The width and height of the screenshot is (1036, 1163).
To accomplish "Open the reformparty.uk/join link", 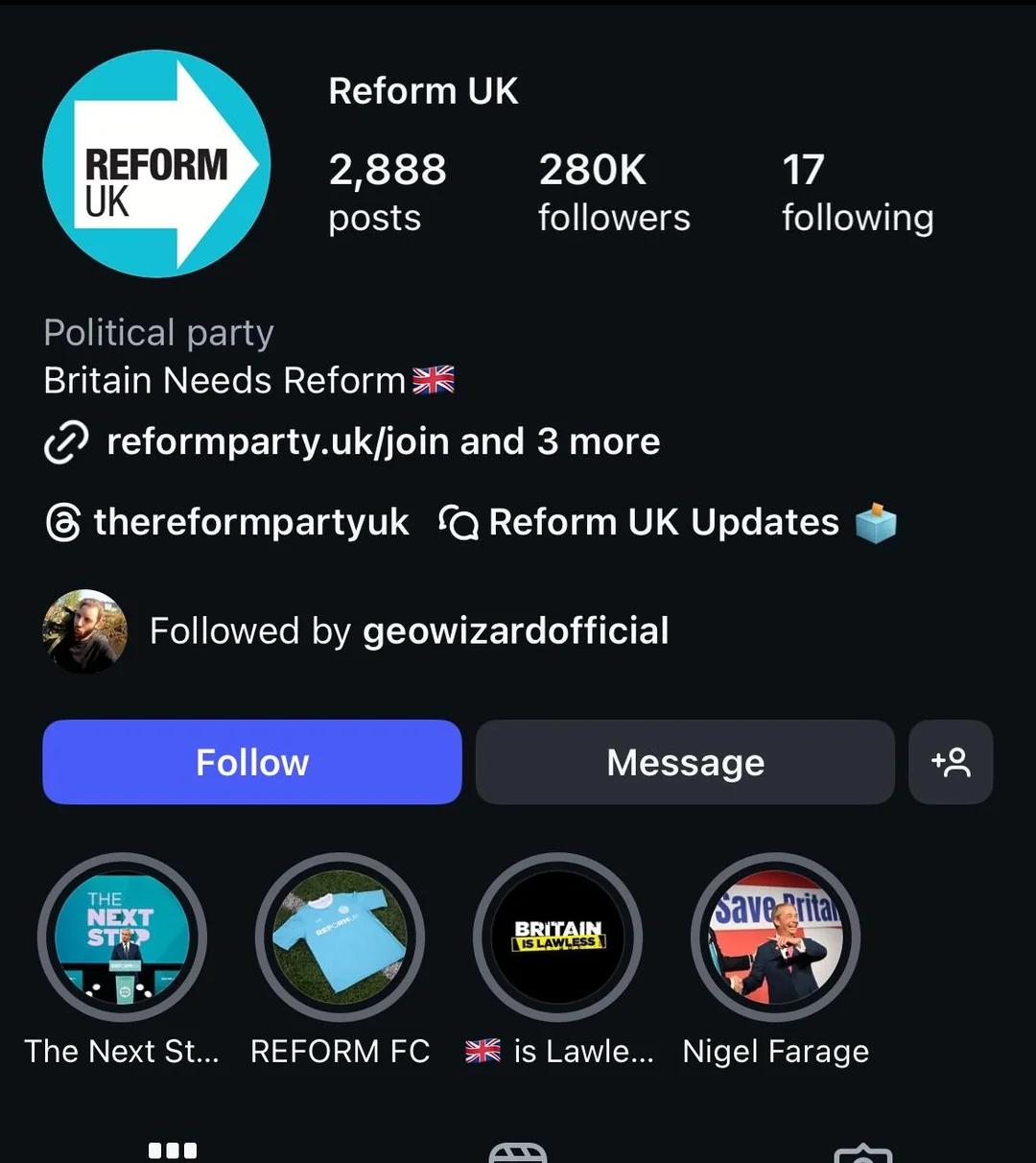I will 384,442.
